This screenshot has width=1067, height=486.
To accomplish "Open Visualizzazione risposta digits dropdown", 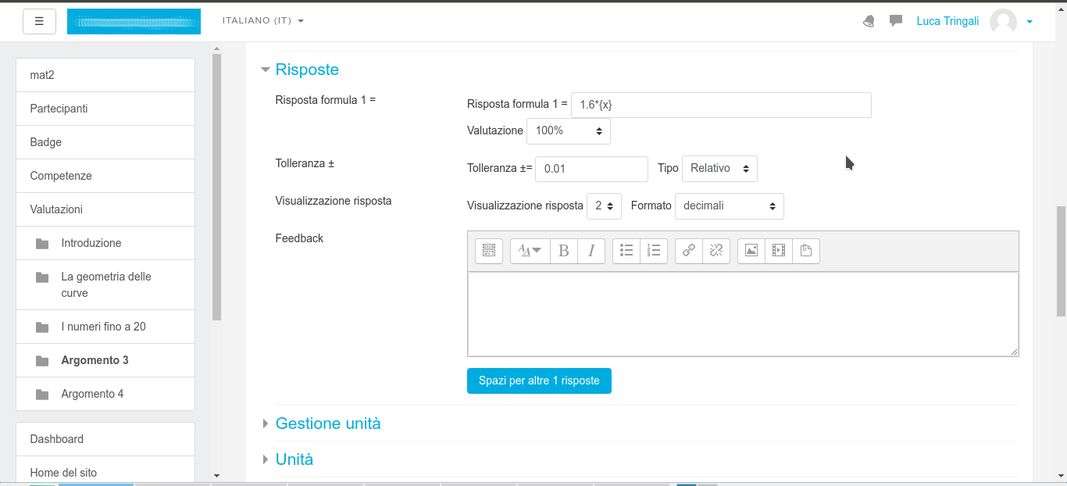I will pos(604,206).
